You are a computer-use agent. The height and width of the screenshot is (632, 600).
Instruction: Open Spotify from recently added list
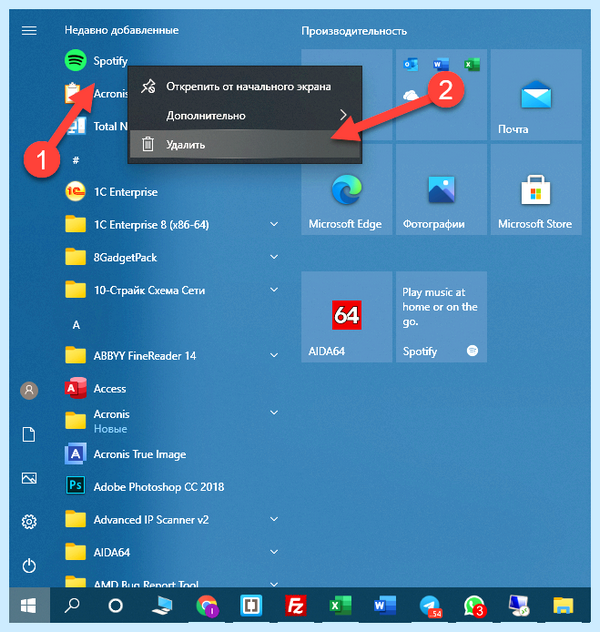click(x=96, y=60)
